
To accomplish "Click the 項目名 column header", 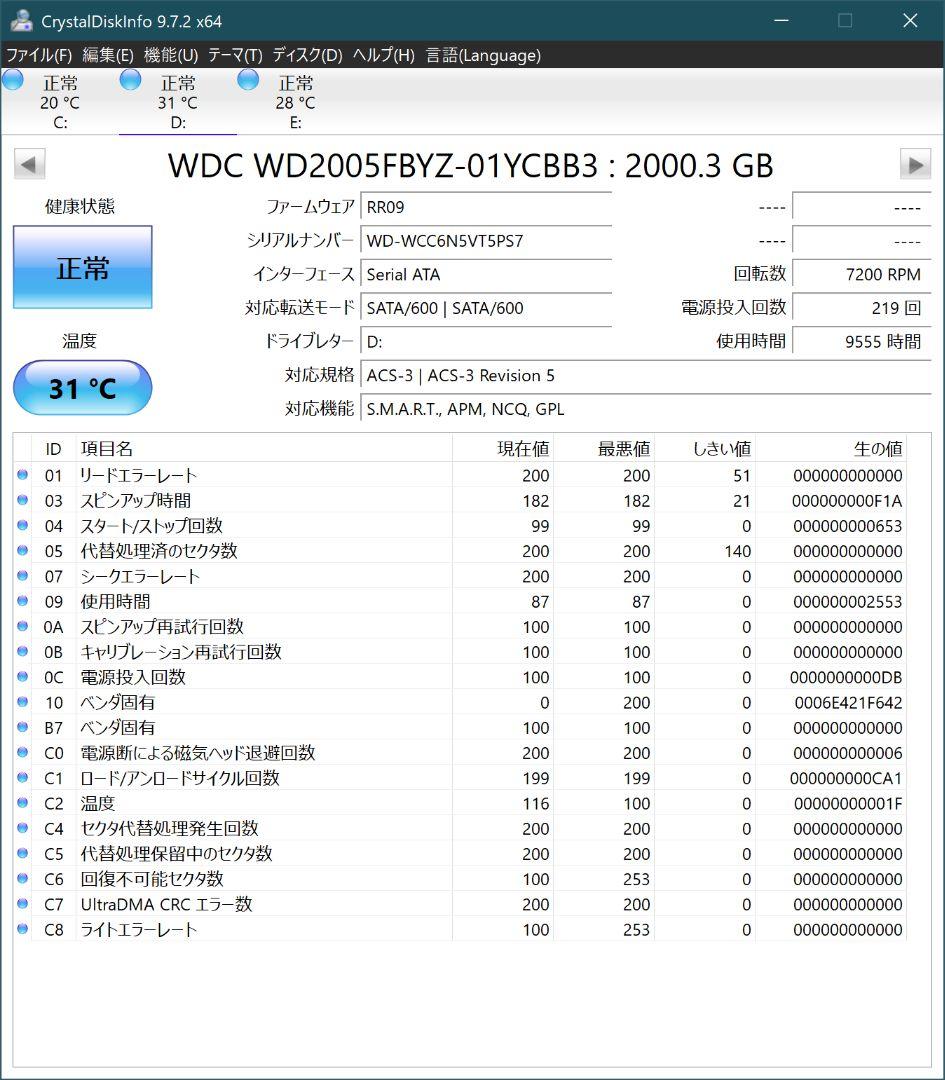I will tap(264, 449).
